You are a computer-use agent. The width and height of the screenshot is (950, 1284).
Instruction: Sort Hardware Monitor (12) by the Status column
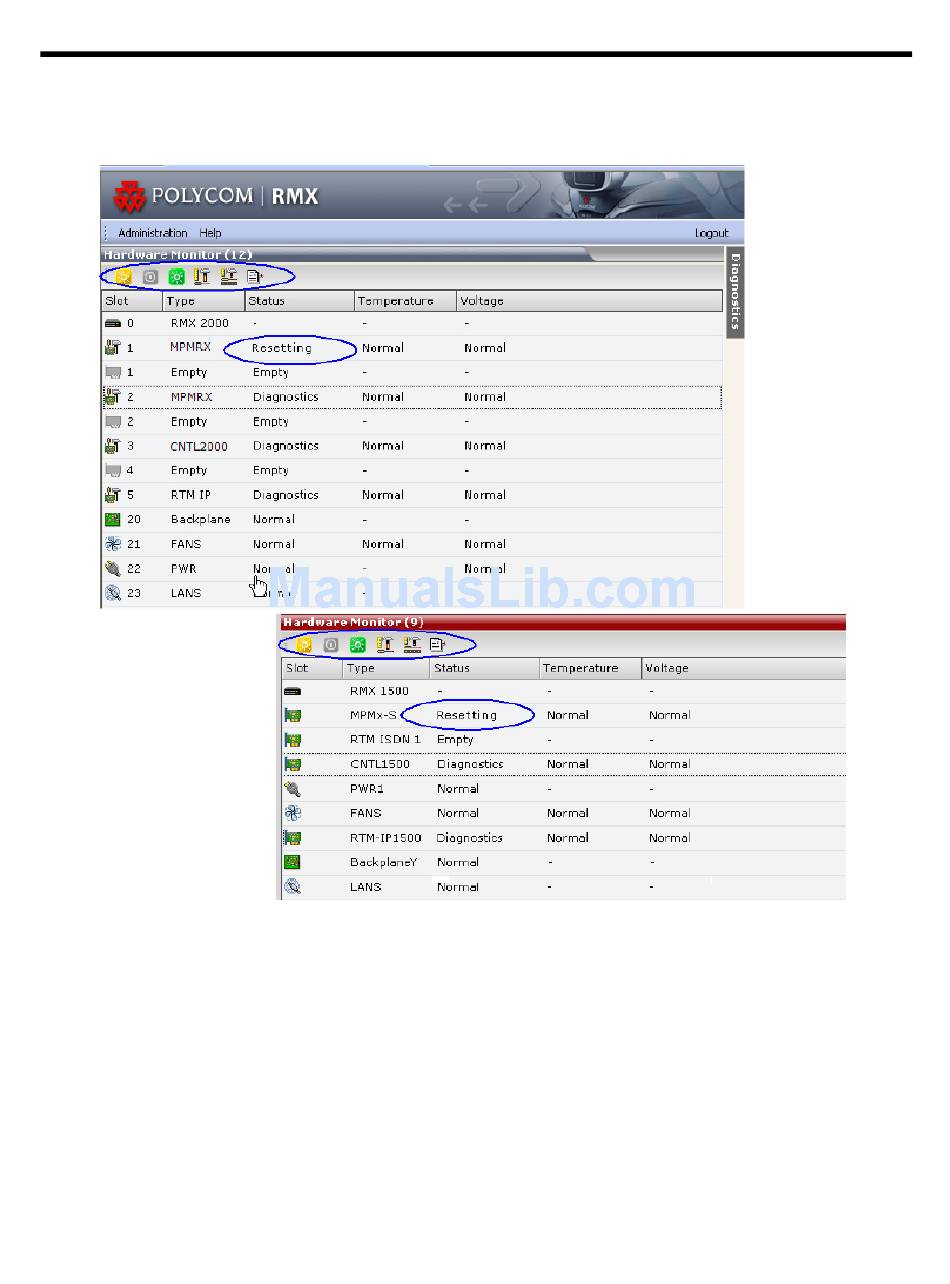point(300,301)
